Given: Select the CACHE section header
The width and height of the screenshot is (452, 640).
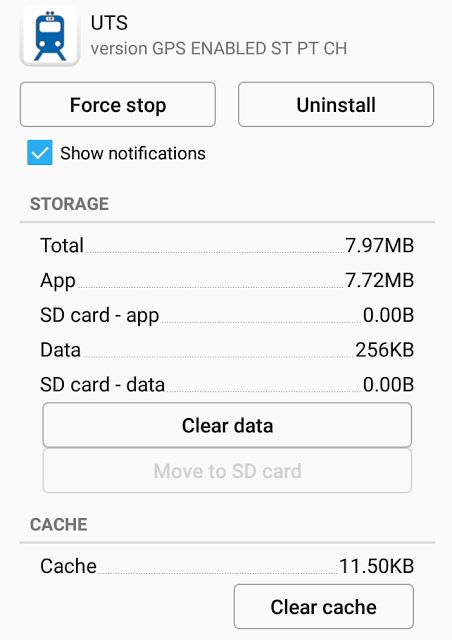Looking at the screenshot, I should 59,524.
